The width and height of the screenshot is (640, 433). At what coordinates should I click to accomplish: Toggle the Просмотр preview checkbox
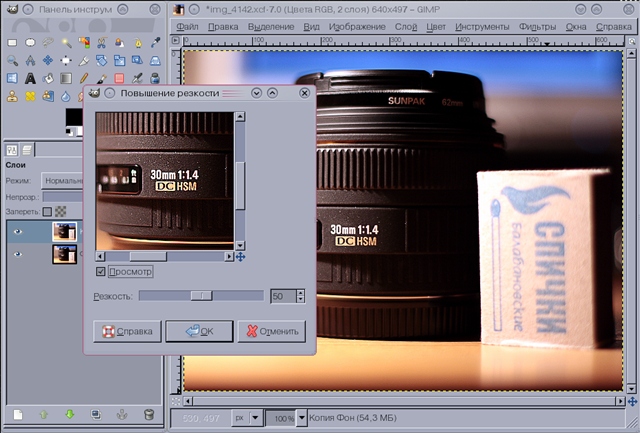point(101,272)
